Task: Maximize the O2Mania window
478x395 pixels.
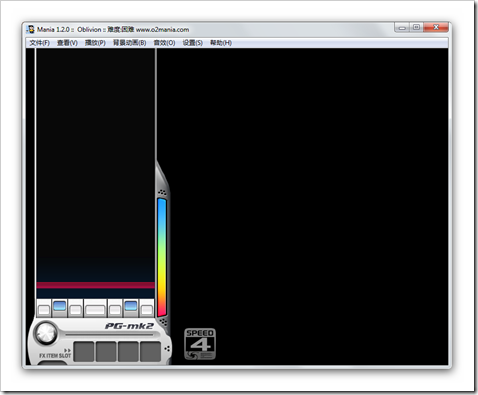Action: (416, 28)
